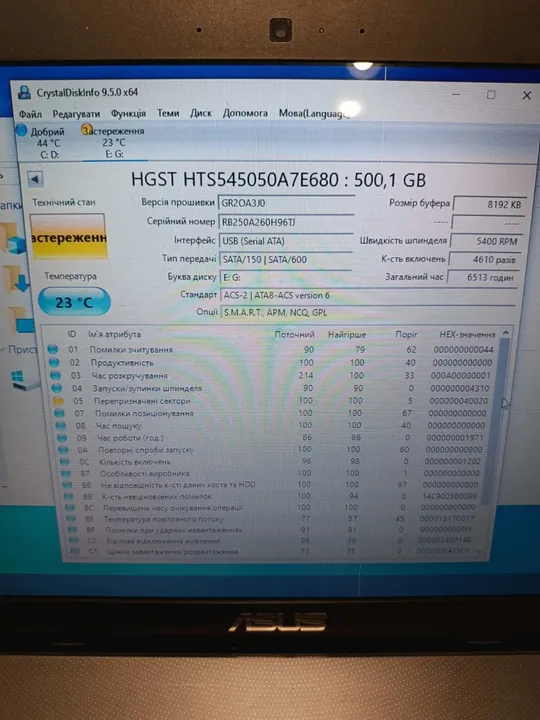Click the drive letter field E: G:
This screenshot has width=540, height=720.
(x=286, y=277)
